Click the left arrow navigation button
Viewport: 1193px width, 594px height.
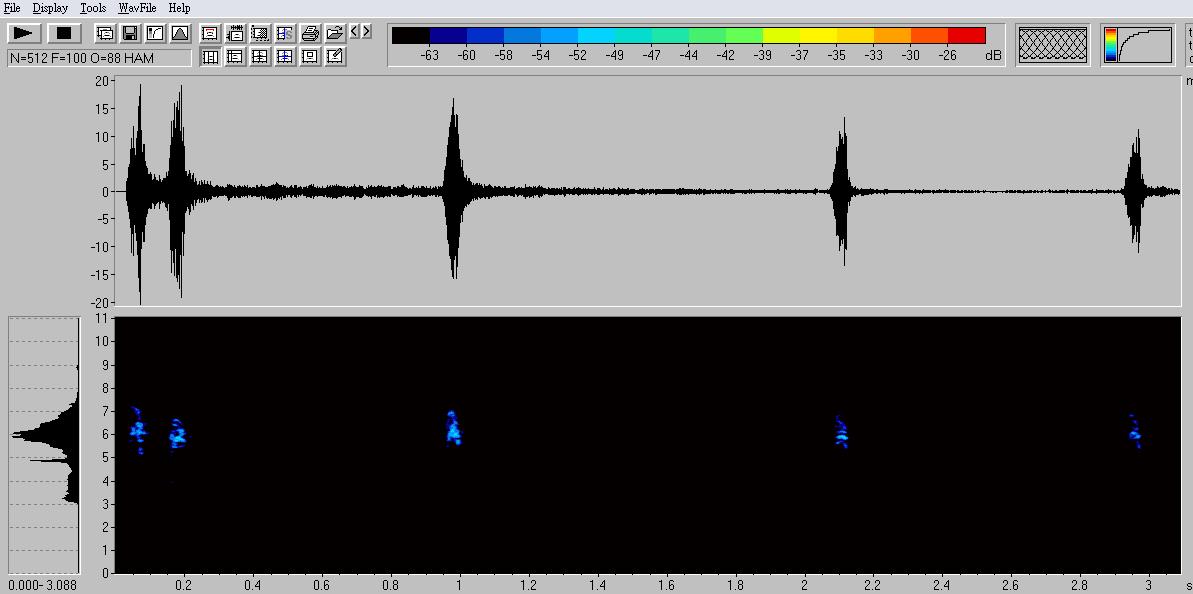[x=355, y=32]
